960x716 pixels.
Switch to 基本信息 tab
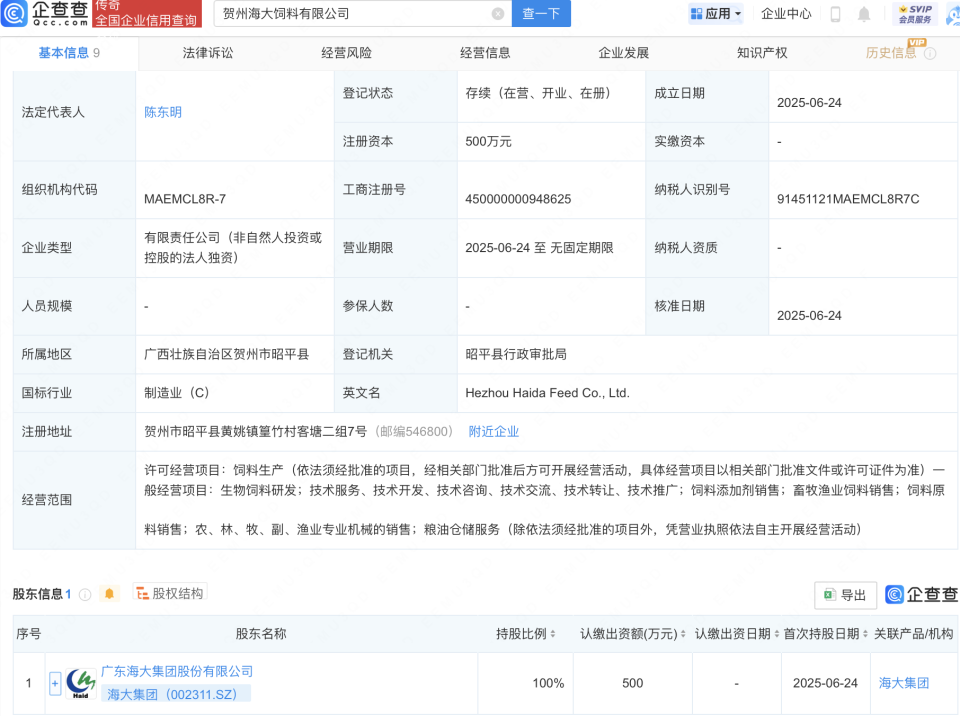69,53
